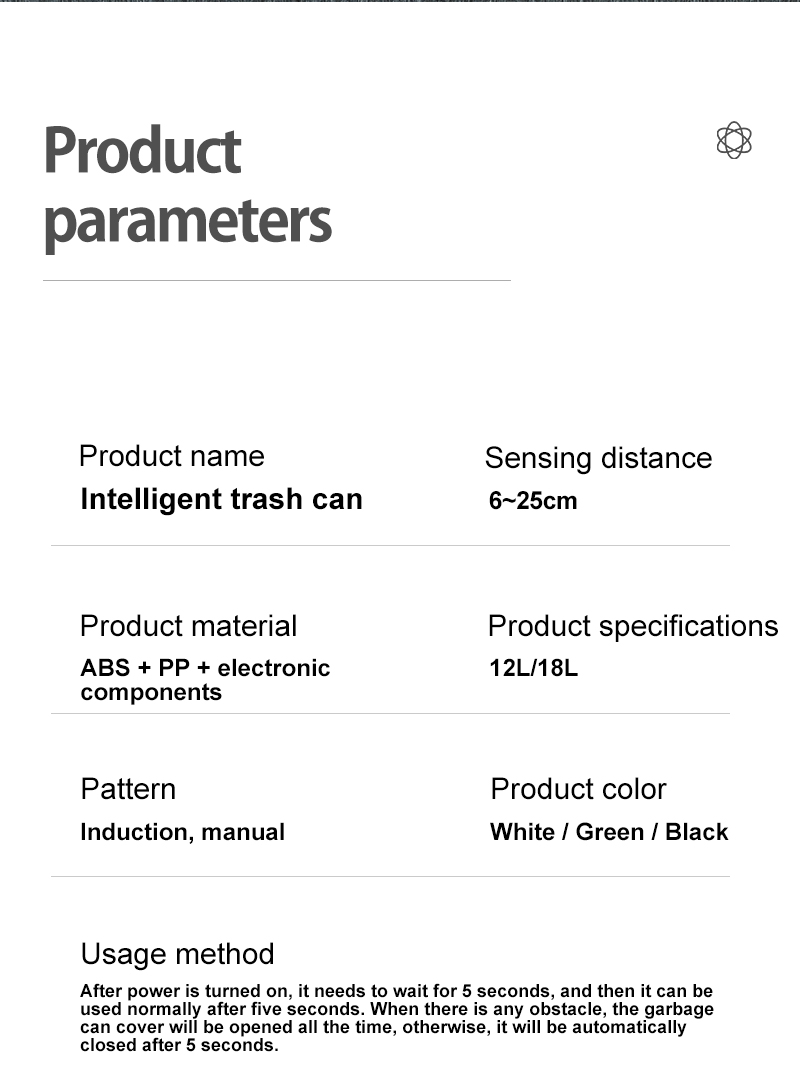
Task: Select the 'Product specifications' label
Action: (x=633, y=627)
